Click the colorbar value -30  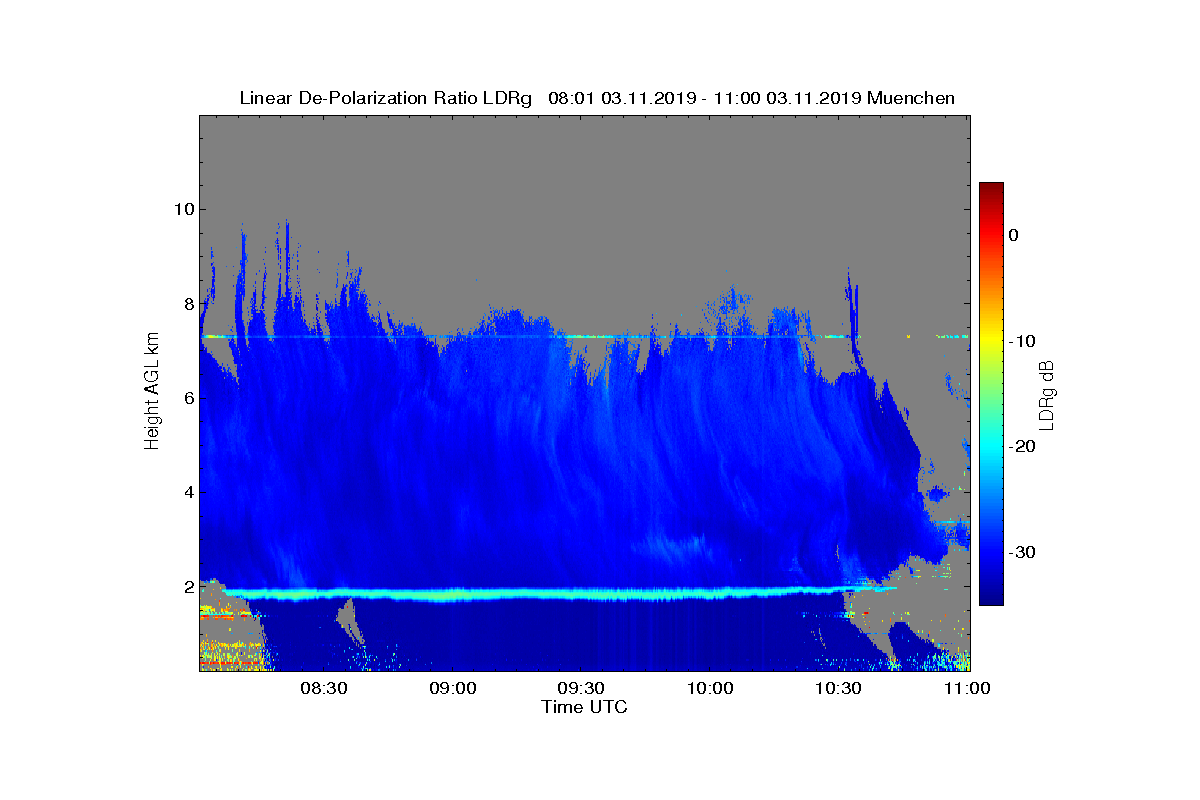[x=1020, y=552]
